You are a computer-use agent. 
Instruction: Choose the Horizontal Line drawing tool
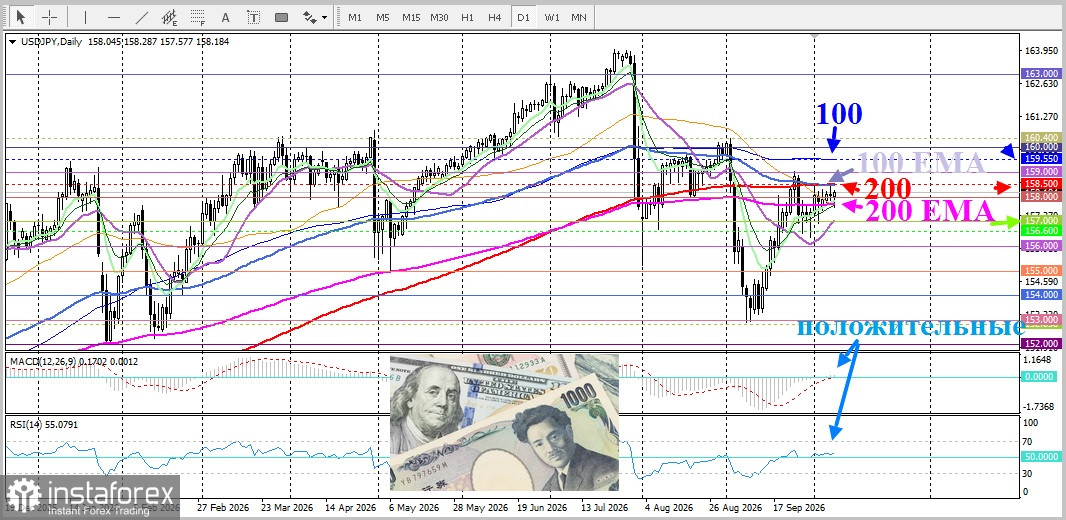[x=114, y=17]
